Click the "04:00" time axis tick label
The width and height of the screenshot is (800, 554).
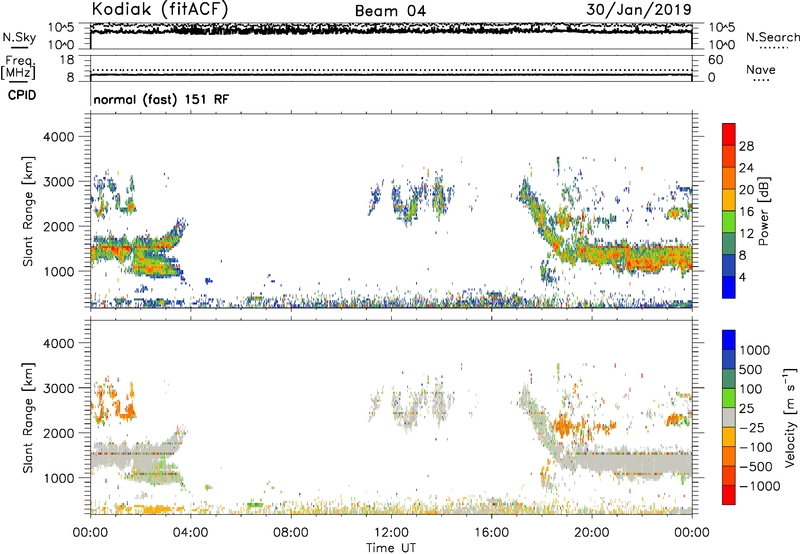click(x=190, y=533)
